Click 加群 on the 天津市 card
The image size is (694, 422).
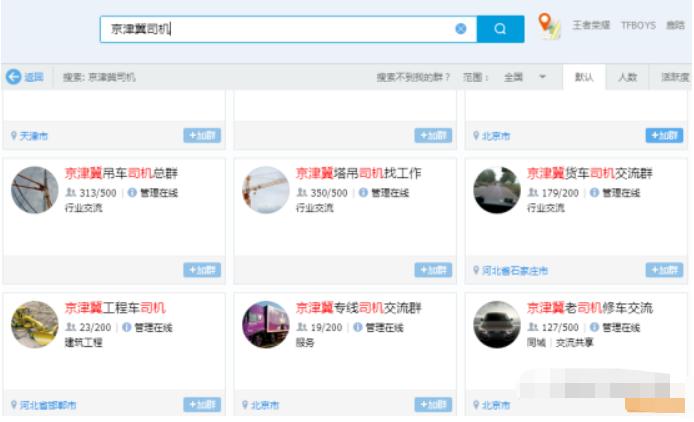point(202,136)
